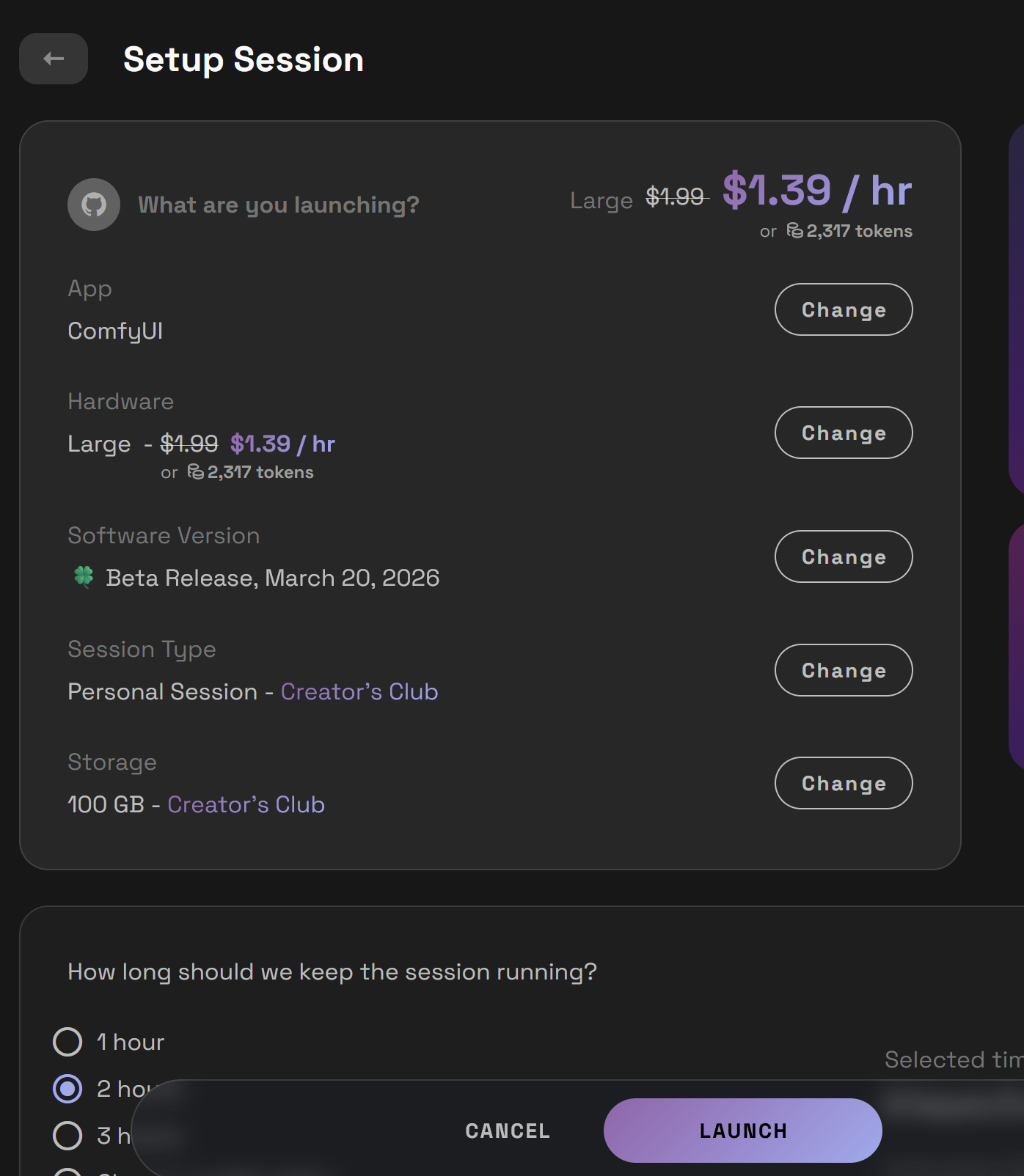Click the back arrow to leave Setup Session
The image size is (1024, 1176).
(53, 59)
